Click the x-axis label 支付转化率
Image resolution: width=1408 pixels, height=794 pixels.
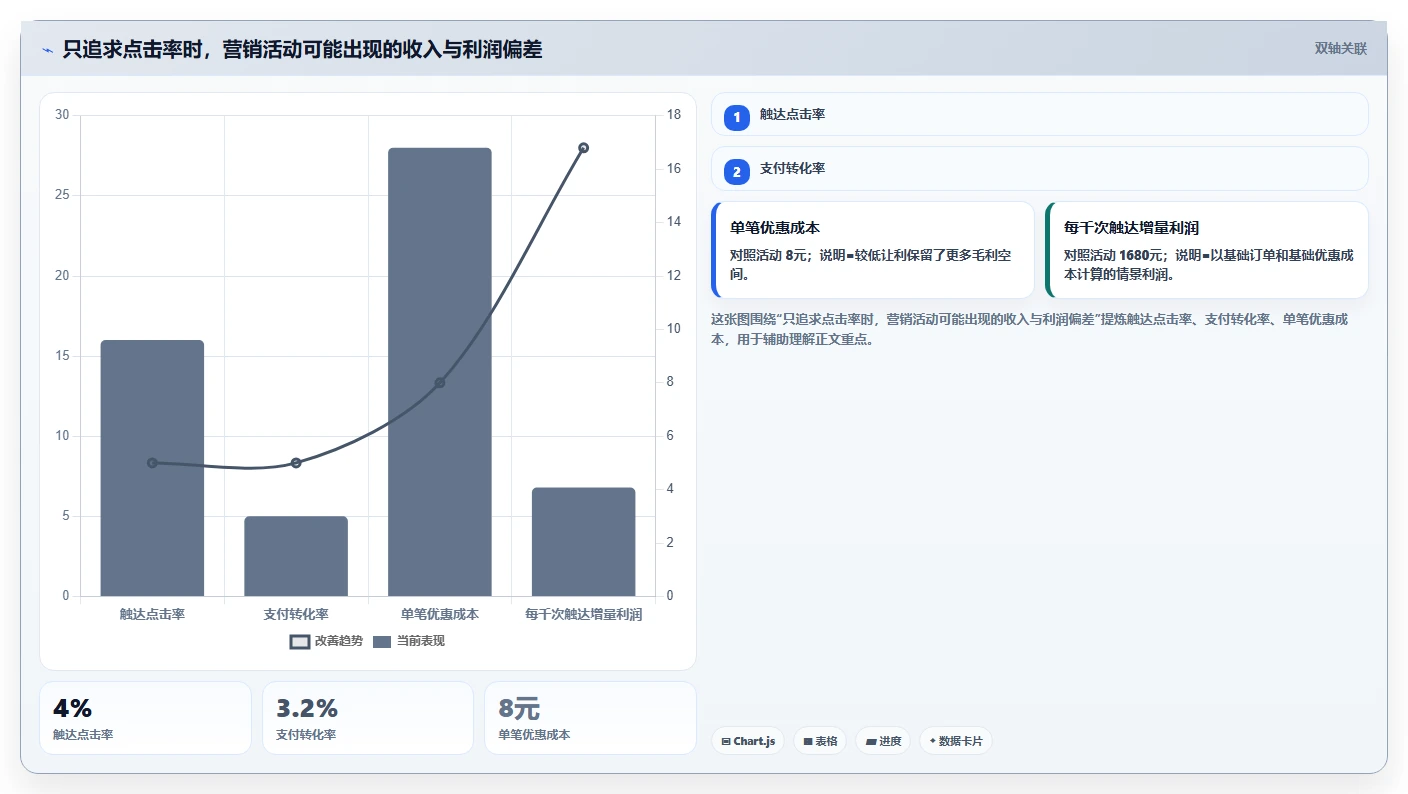pos(296,614)
